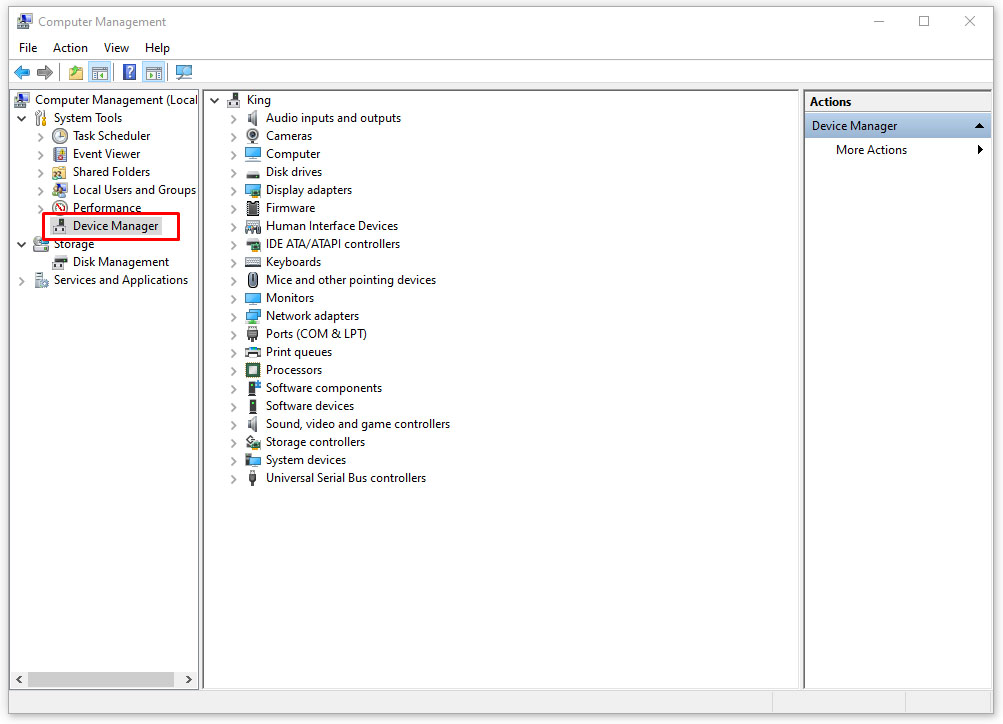Toggle Show/Hide Console Tree toolbar icon

(100, 72)
